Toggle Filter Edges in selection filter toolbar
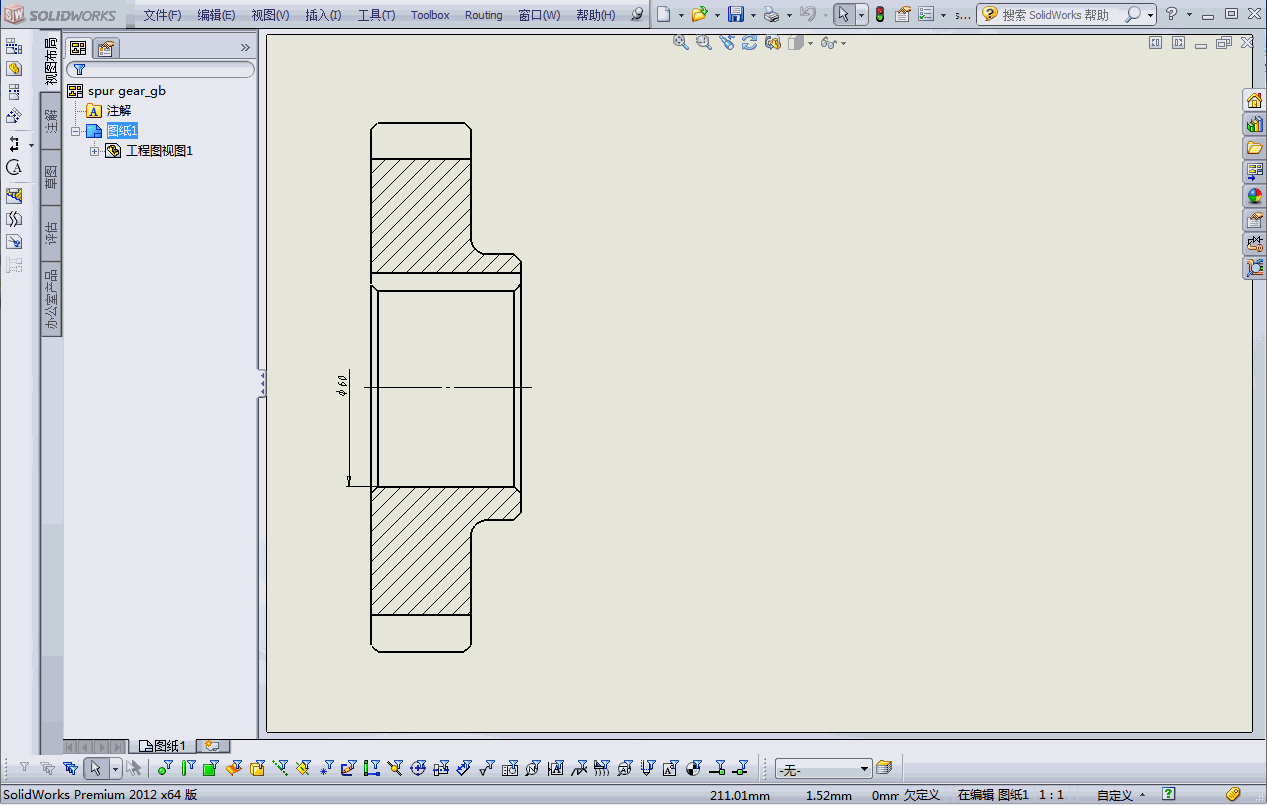Image resolution: width=1267 pixels, height=805 pixels. 187,768
